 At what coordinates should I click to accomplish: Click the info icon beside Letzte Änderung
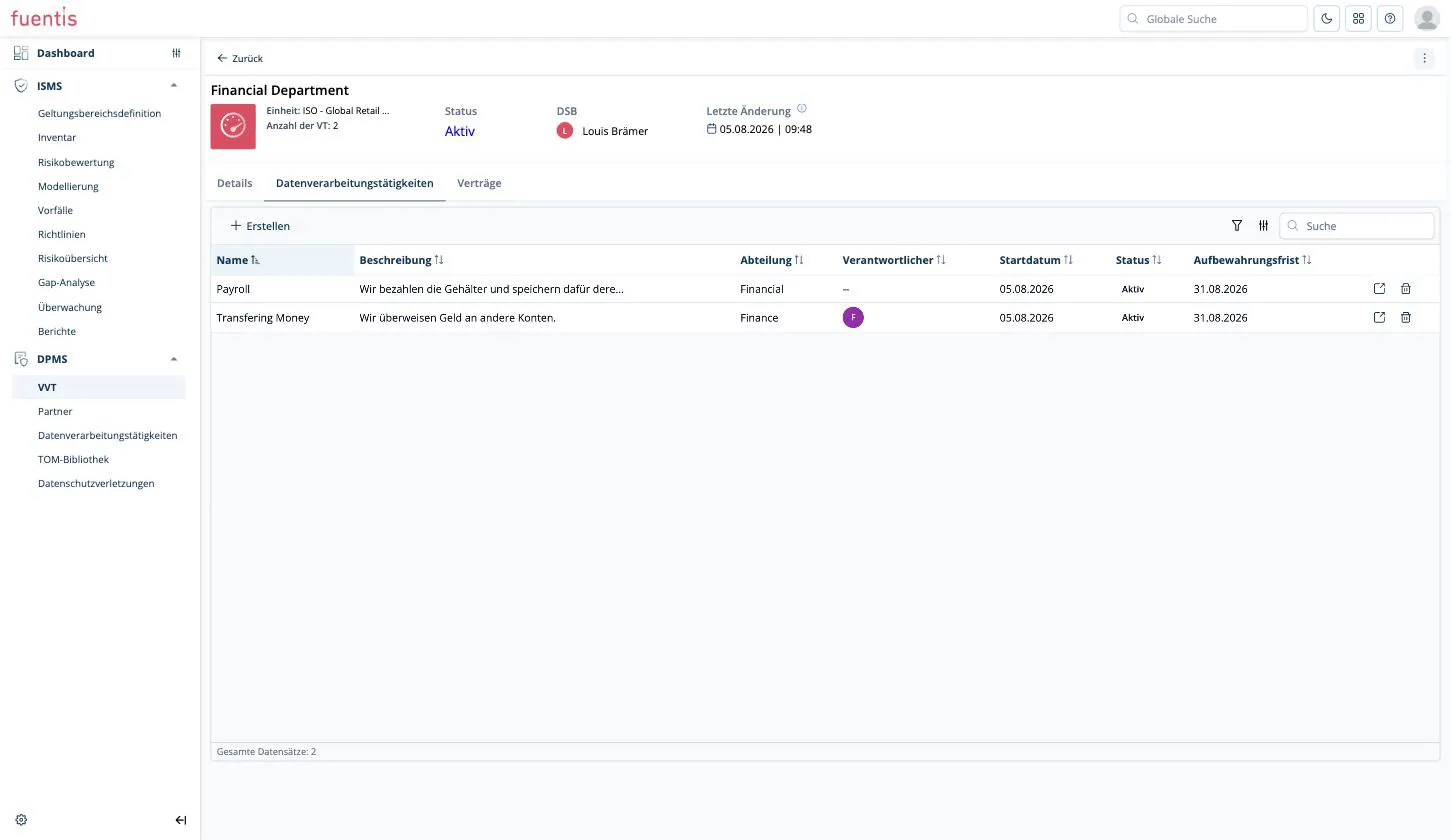tap(802, 109)
